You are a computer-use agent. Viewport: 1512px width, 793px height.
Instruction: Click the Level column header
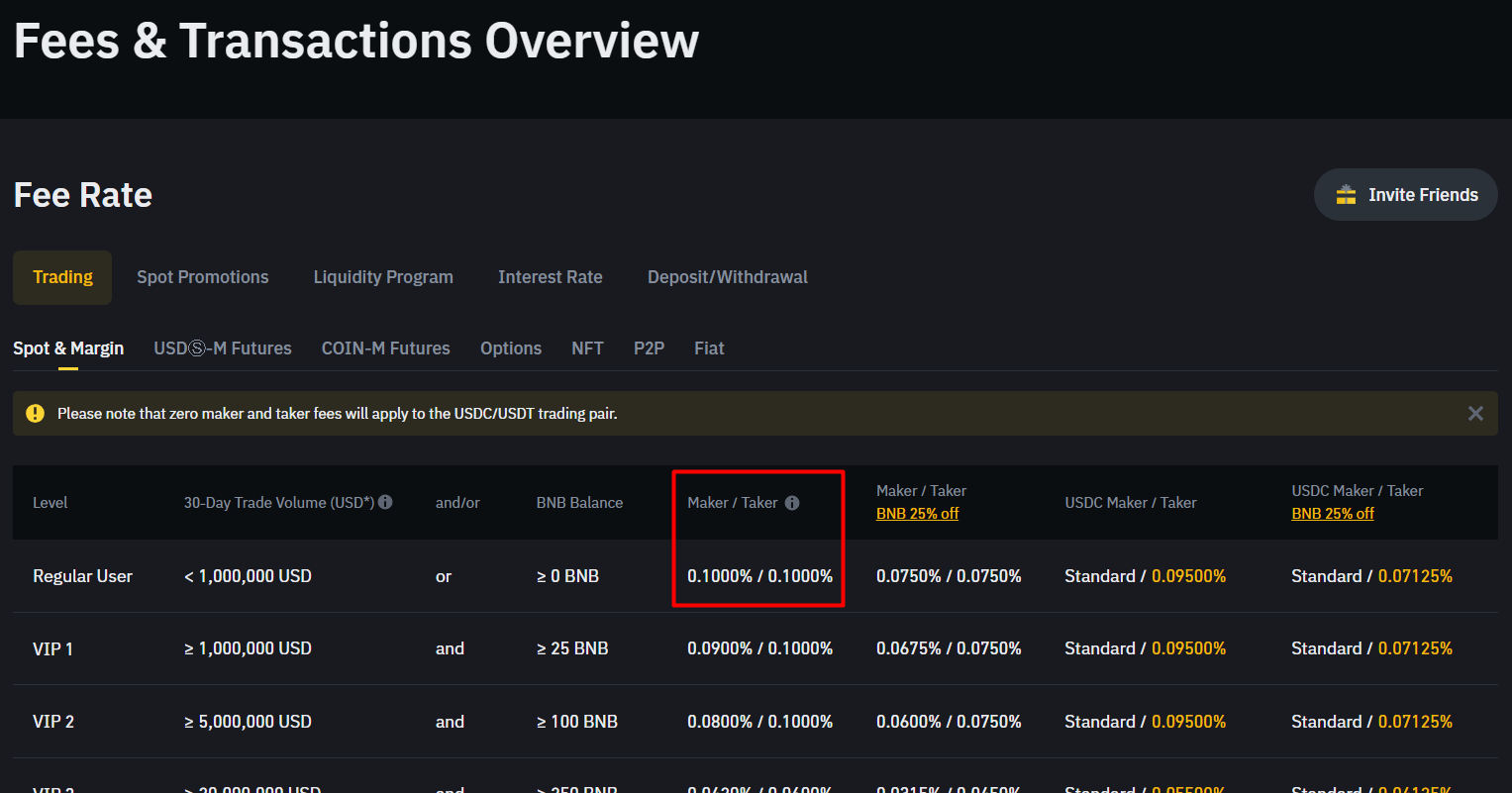tap(50, 503)
